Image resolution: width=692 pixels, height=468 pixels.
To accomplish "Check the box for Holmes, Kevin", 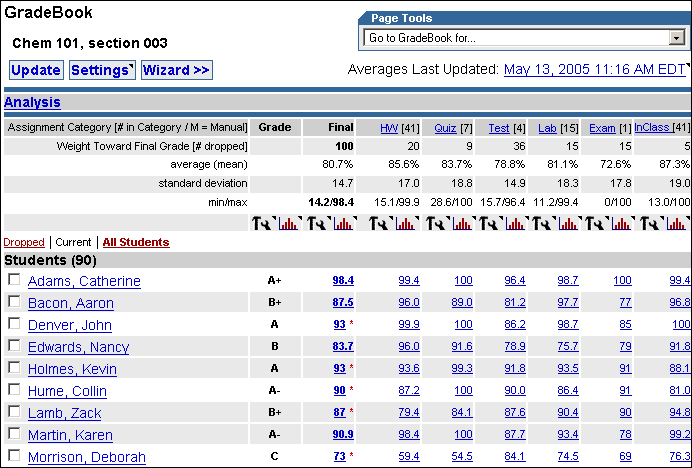I will [x=14, y=367].
